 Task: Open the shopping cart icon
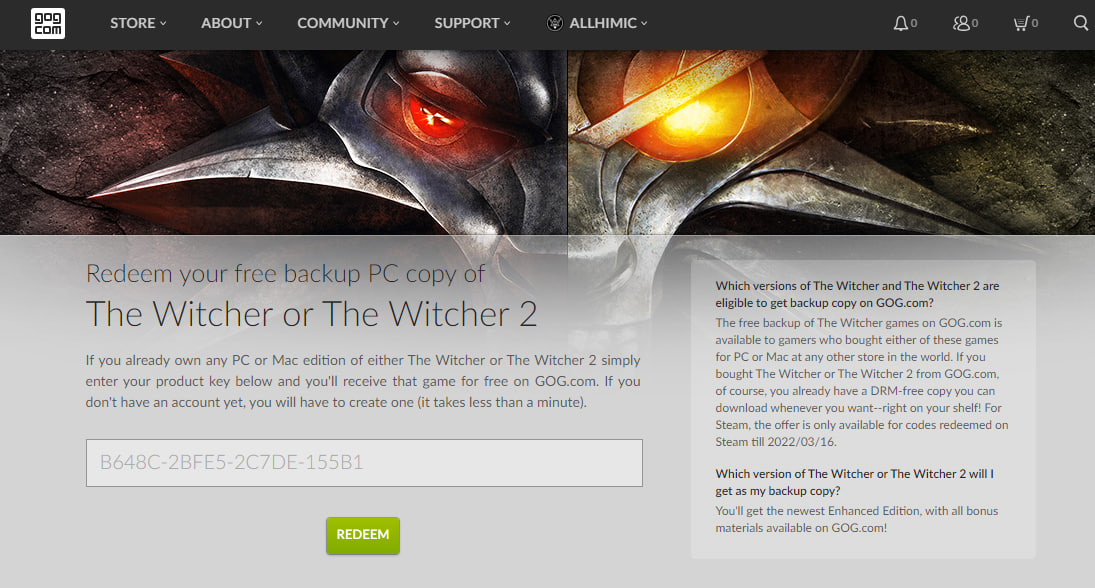1021,23
